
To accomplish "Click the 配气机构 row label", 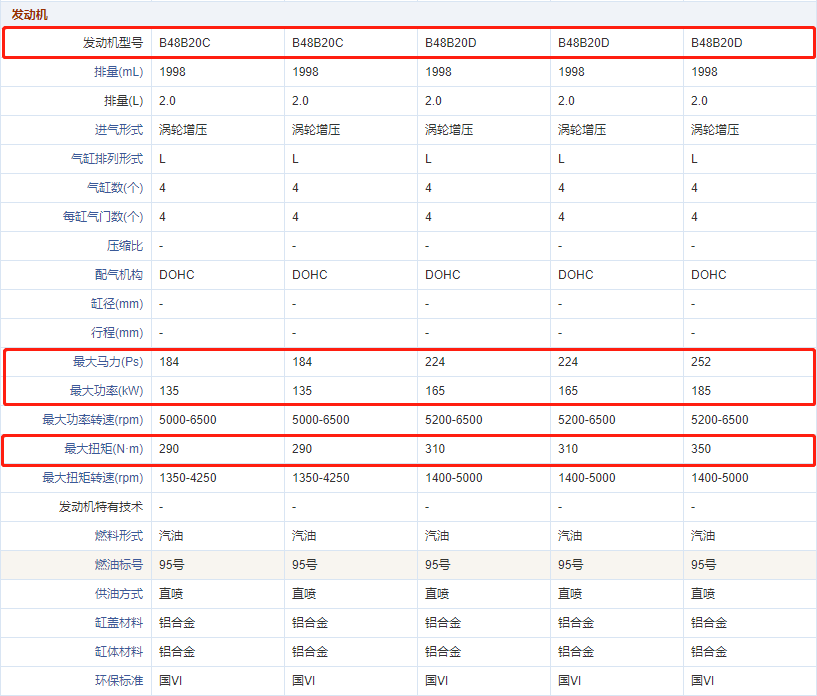I will coord(119,275).
